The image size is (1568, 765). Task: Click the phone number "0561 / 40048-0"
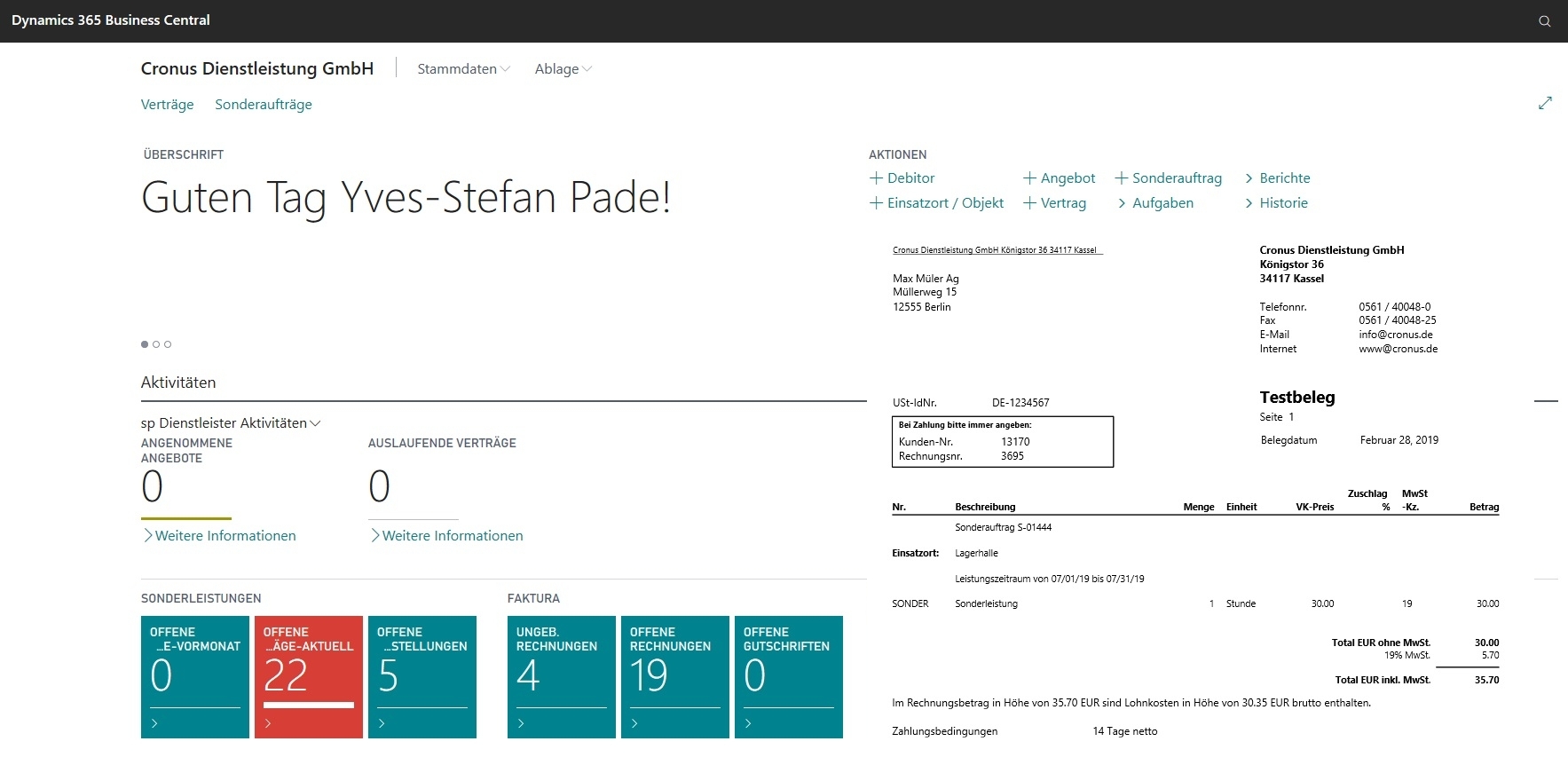click(1395, 307)
